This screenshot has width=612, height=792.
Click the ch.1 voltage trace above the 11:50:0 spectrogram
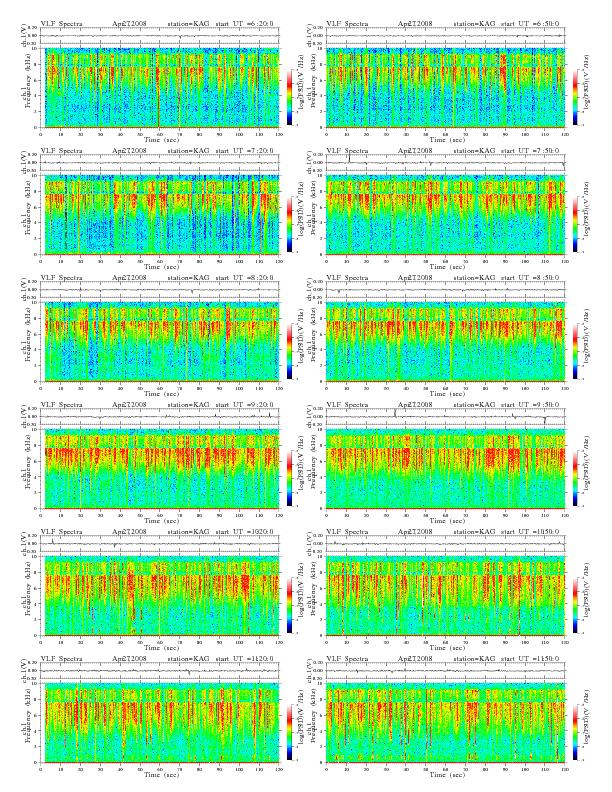pos(445,671)
